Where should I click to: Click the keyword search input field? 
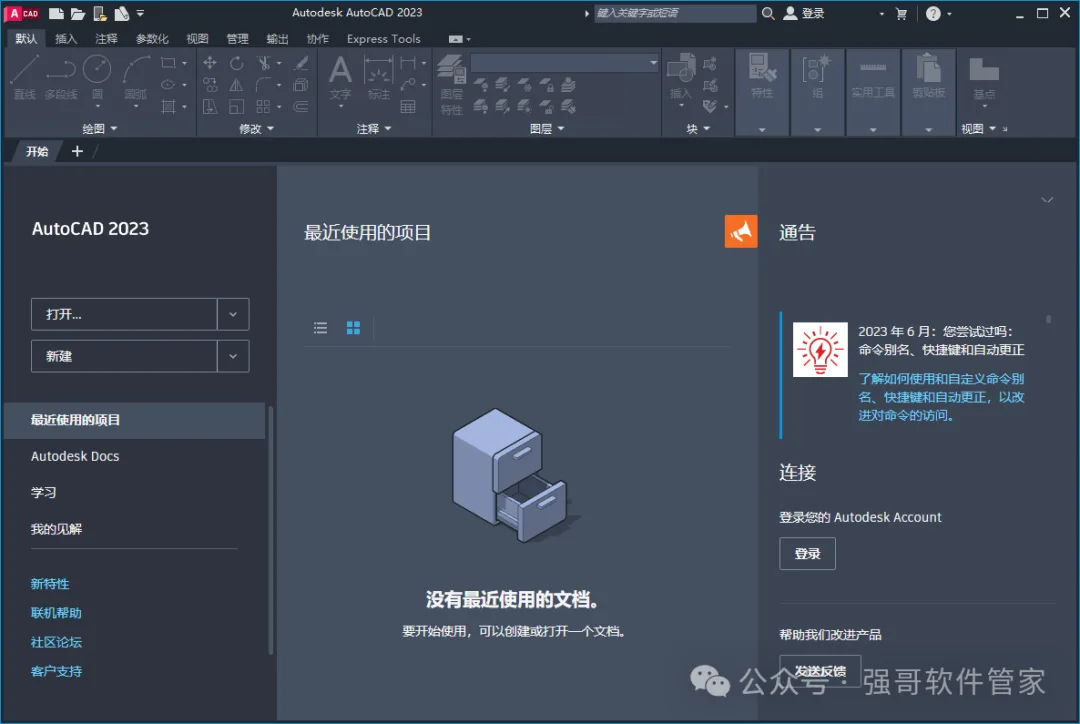pyautogui.click(x=675, y=13)
